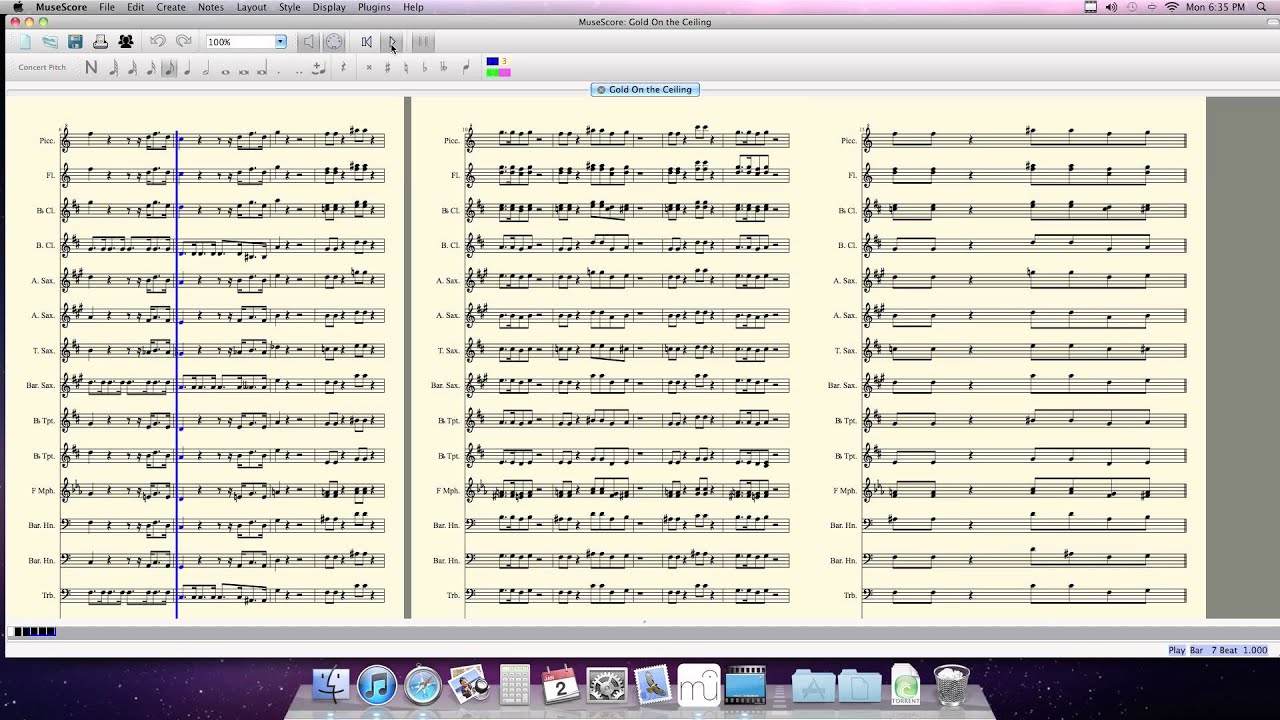Open the Trash in the Dock
The width and height of the screenshot is (1280, 720).
pos(951,685)
